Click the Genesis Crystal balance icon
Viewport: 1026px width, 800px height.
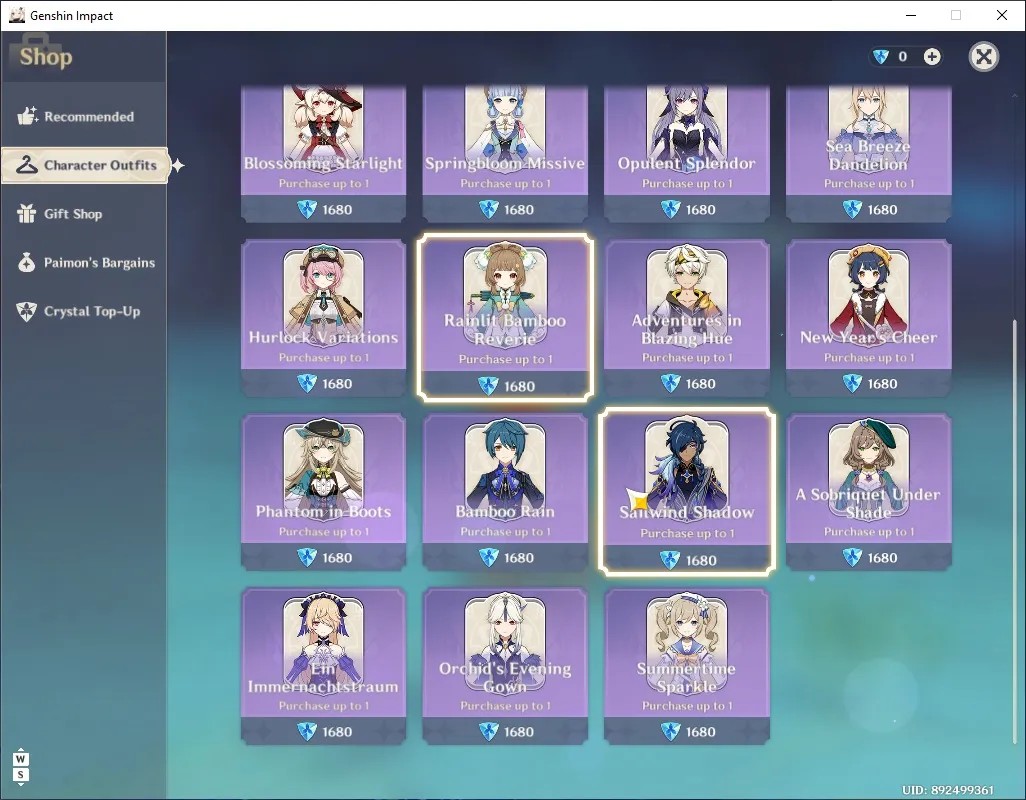coord(881,57)
